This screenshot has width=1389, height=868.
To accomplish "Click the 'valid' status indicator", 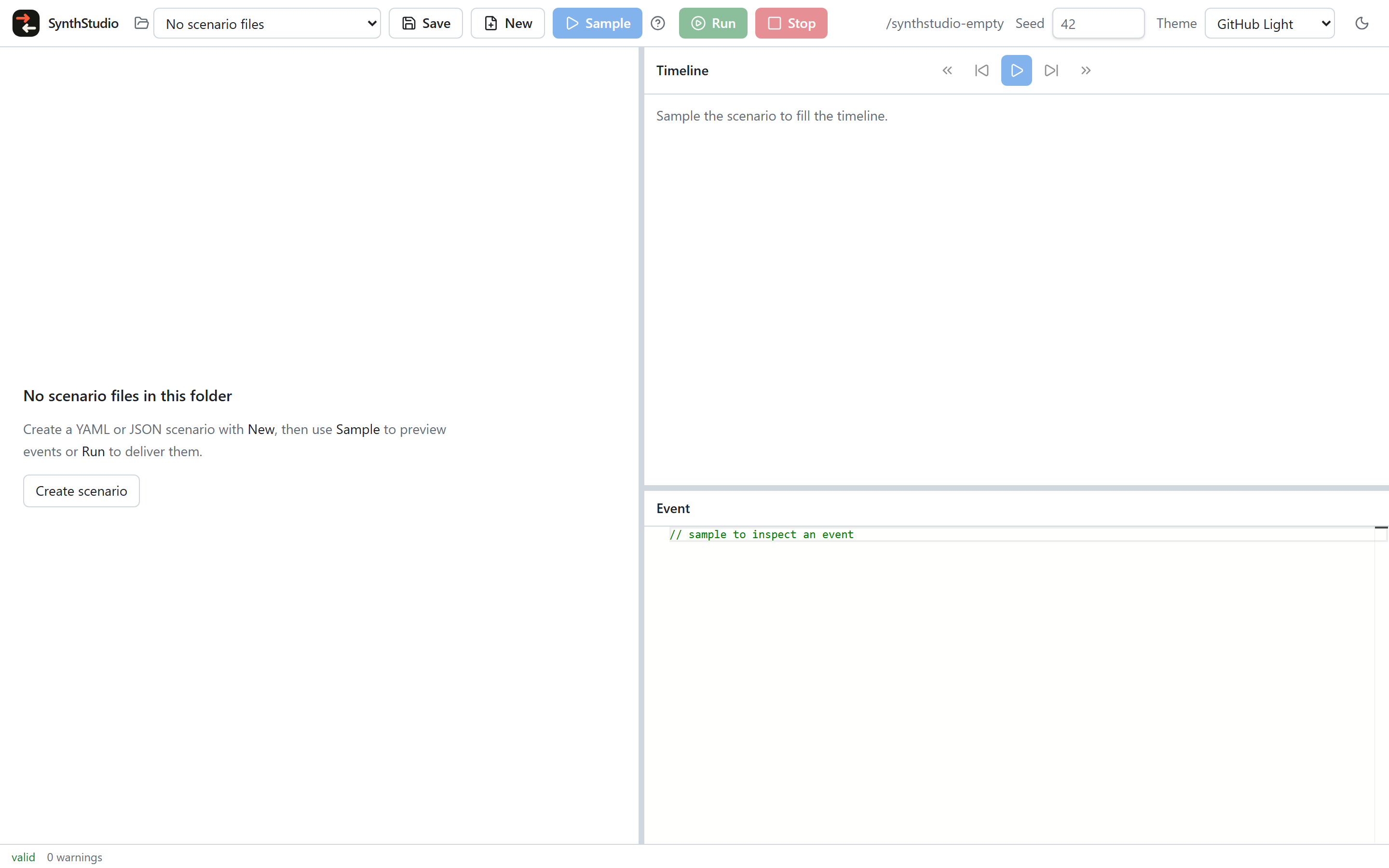I will pos(24,857).
